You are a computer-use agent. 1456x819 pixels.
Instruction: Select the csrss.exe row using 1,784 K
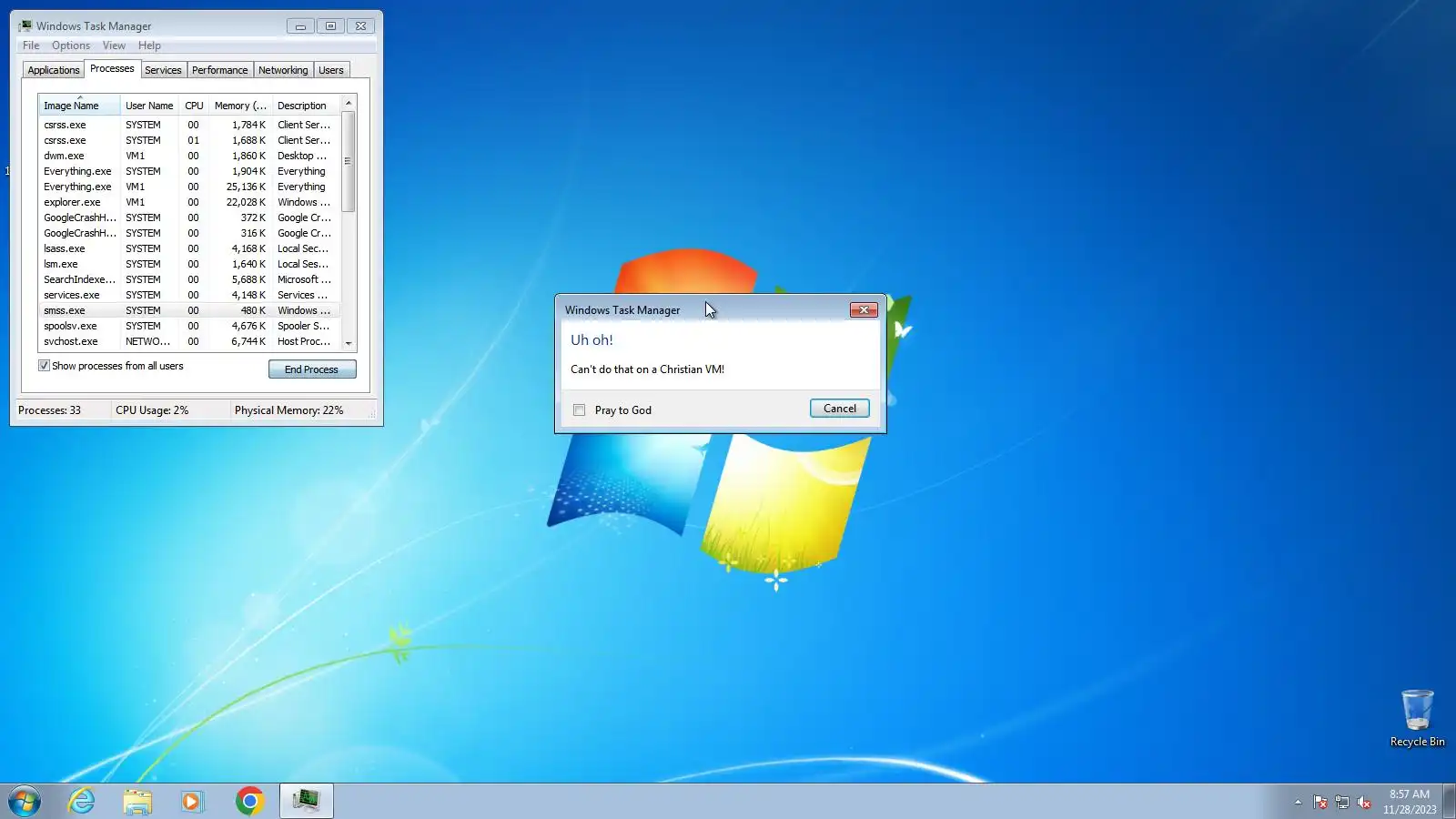(189, 125)
